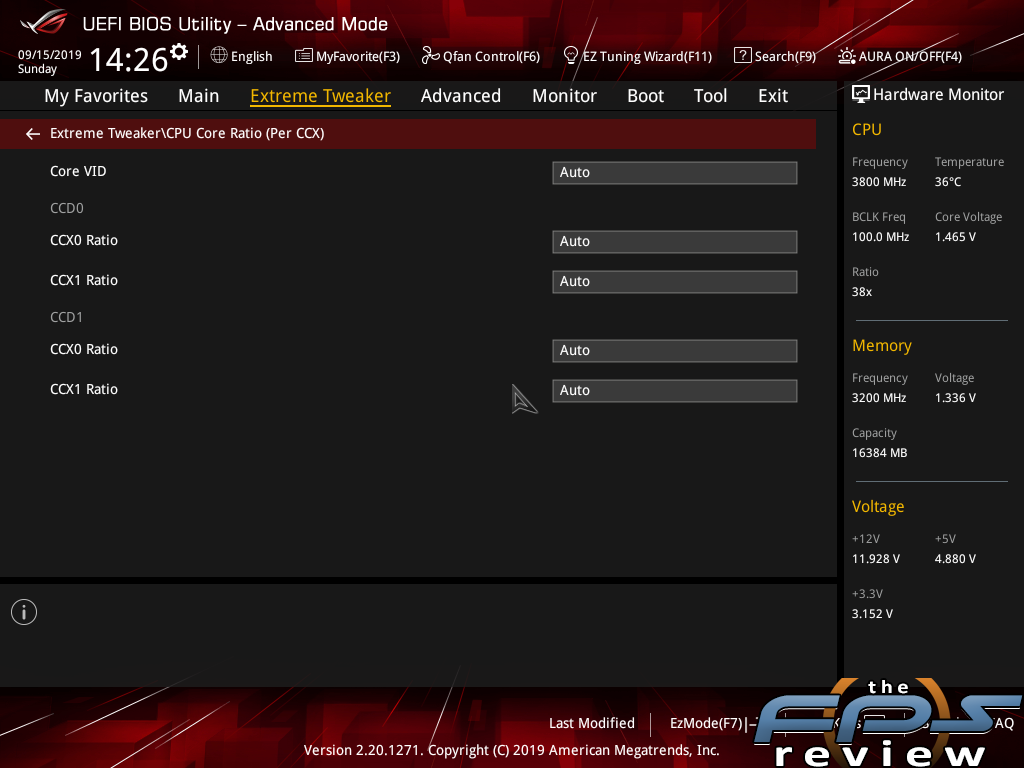Click the +3.3V value 3.152 V
1024x768 pixels.
tap(872, 614)
